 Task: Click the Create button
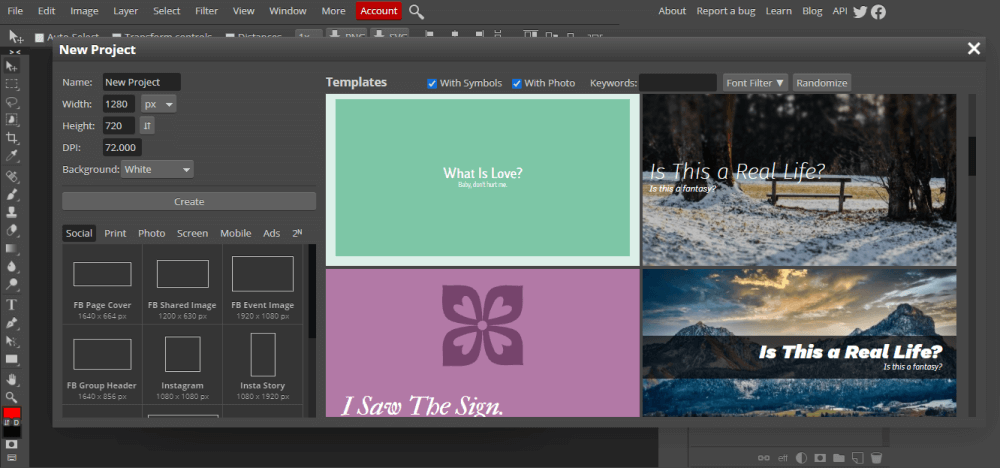(189, 201)
